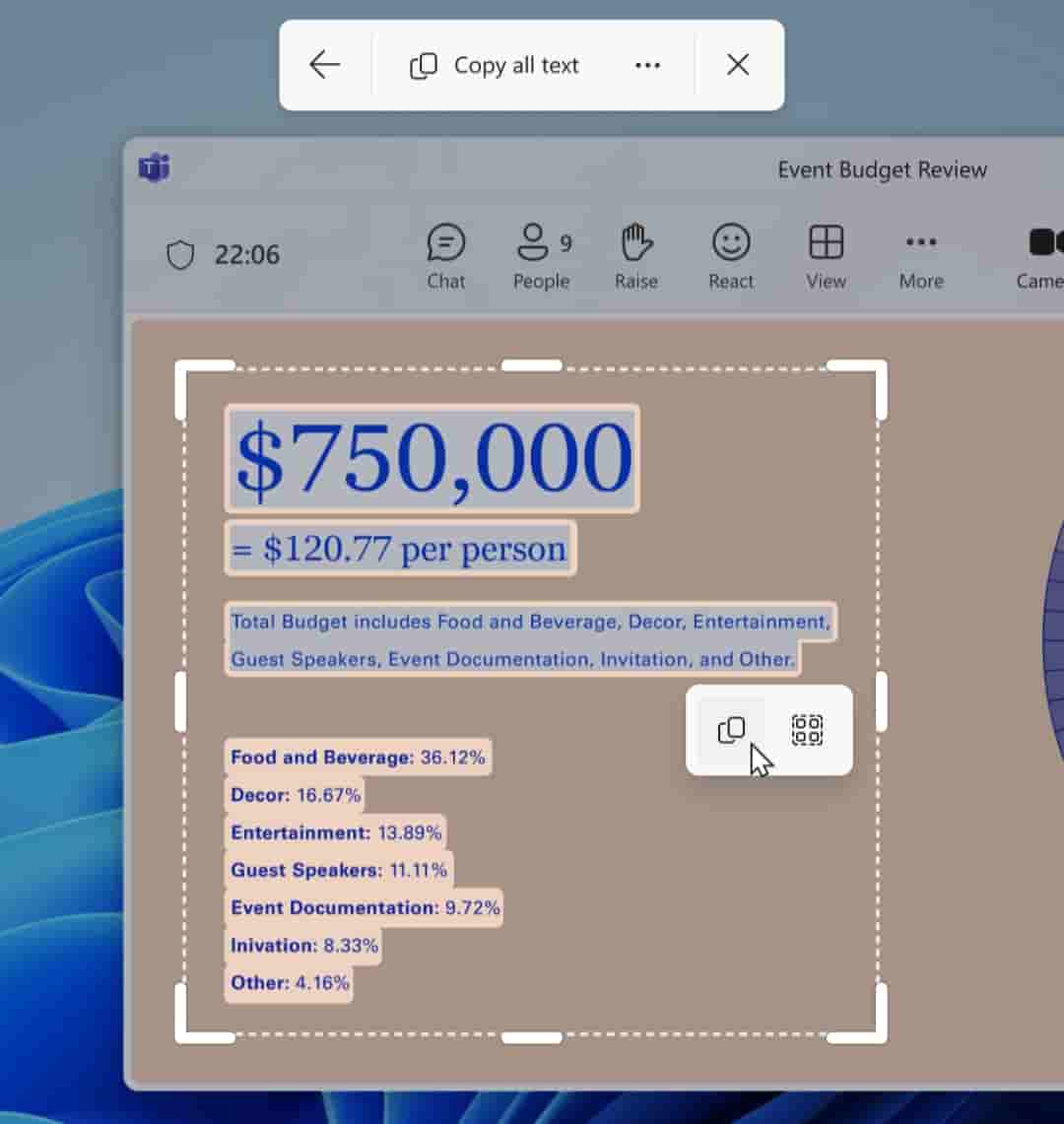Click the $750,000 highlighted text
Screen dimensions: 1064x1124
(432, 459)
